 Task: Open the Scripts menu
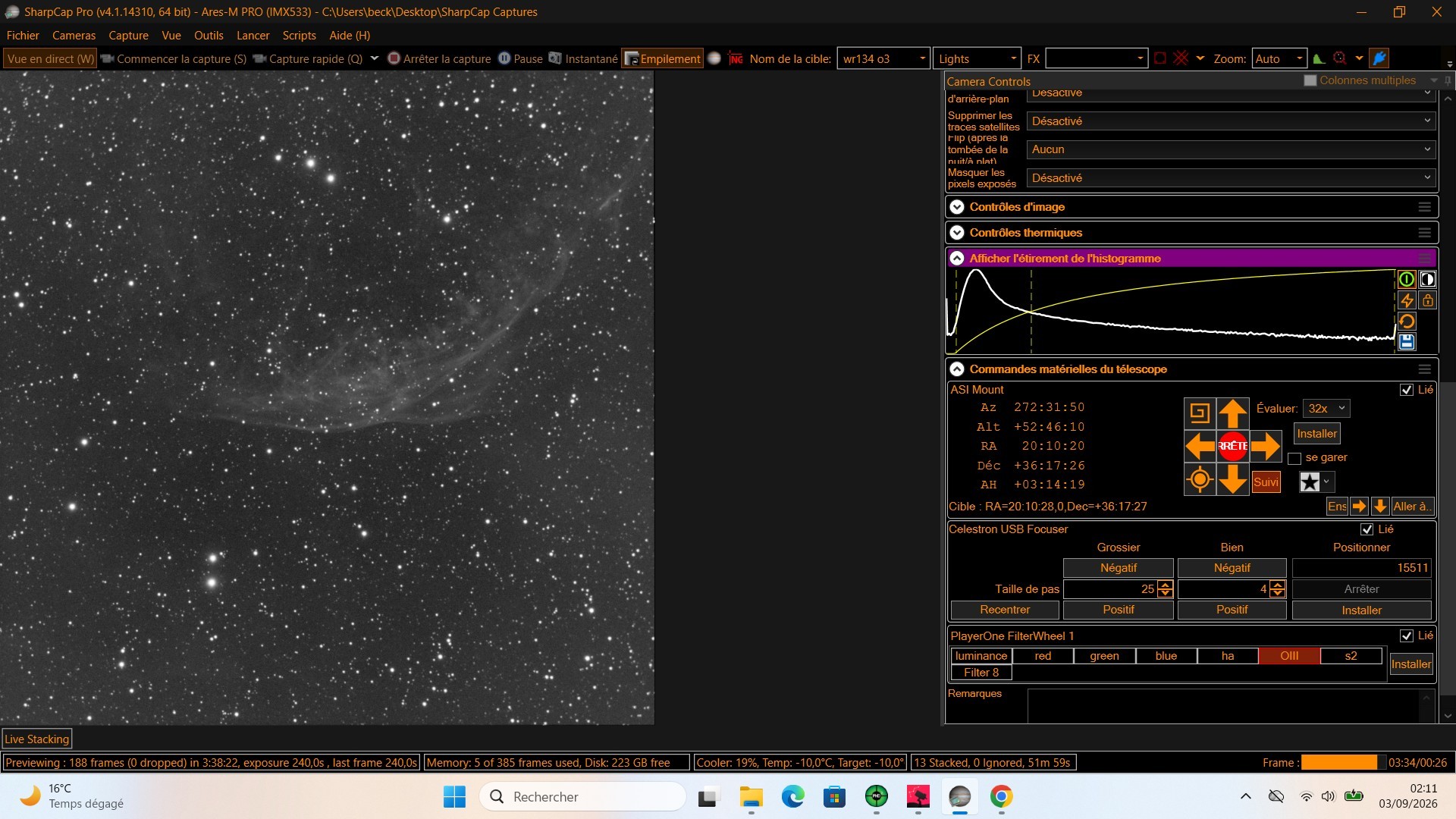point(299,36)
